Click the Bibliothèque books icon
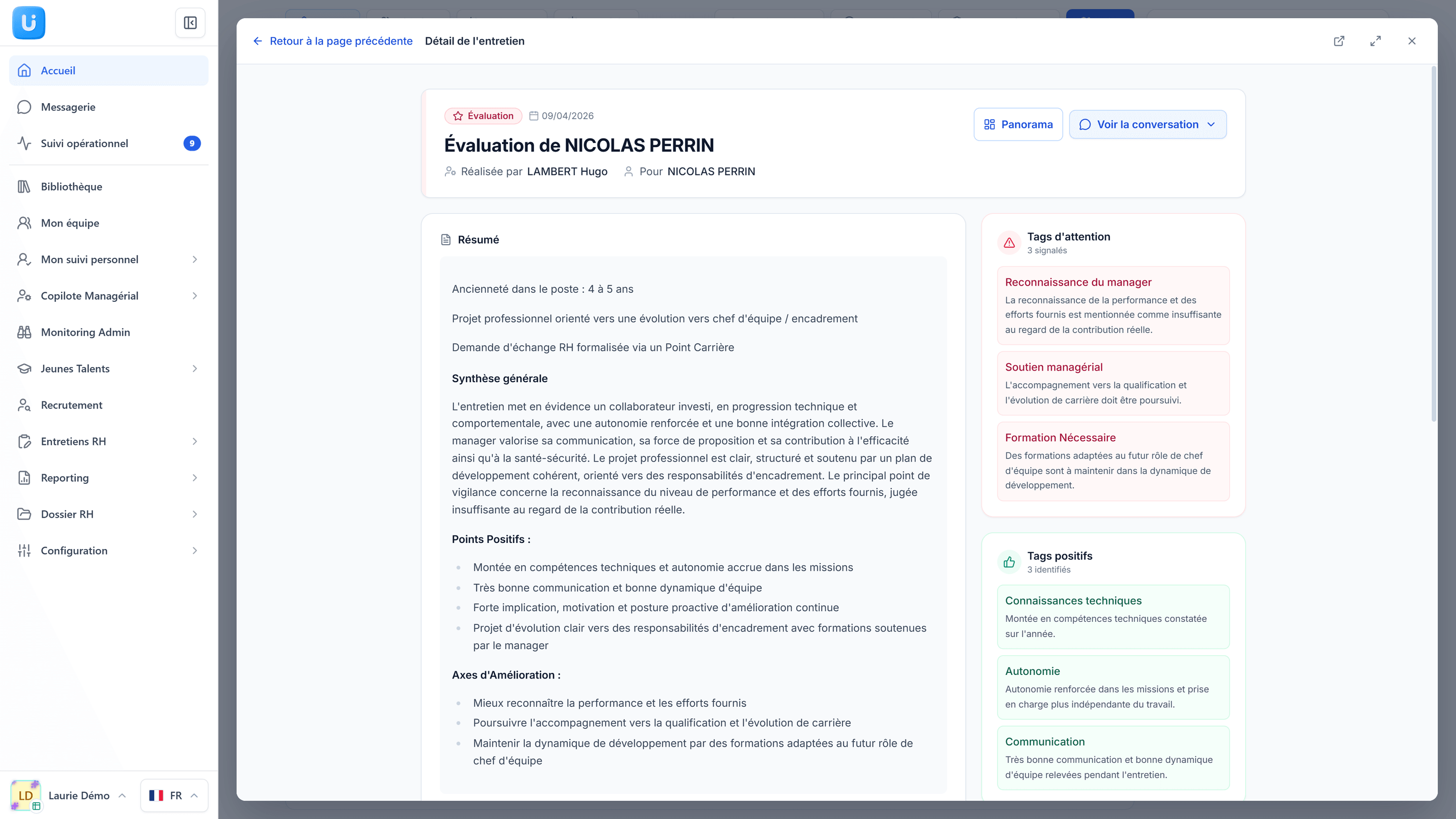 coord(24,187)
